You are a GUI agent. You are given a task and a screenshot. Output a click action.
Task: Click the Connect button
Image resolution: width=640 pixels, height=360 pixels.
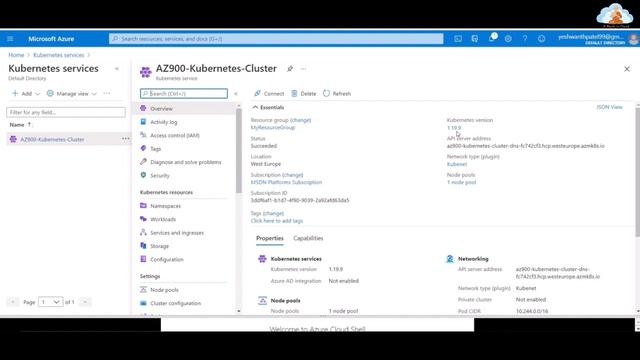click(269, 93)
